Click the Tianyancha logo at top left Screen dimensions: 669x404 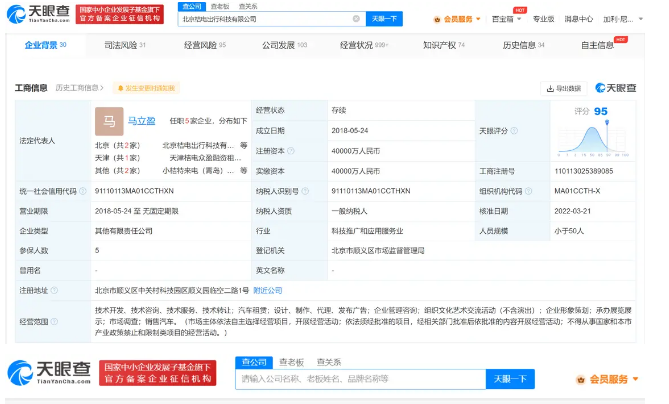(38, 14)
